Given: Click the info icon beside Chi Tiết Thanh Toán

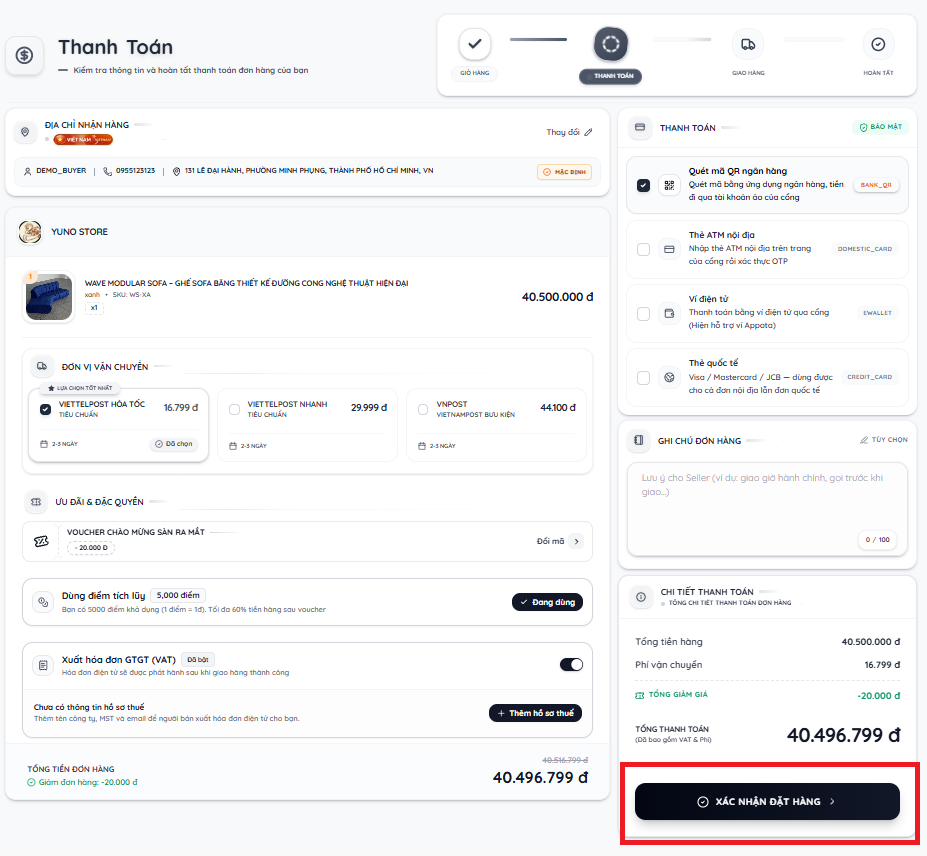Looking at the screenshot, I should [x=641, y=597].
